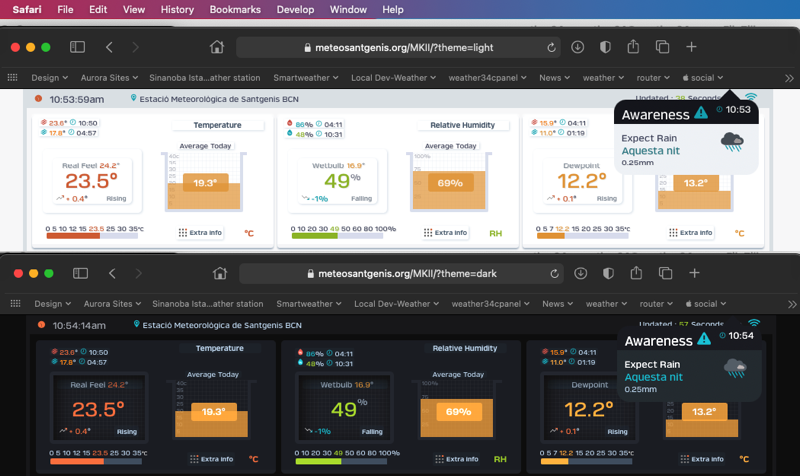Expand News folder in dark theme window
Image resolution: width=800 pixels, height=476 pixels.
click(558, 304)
